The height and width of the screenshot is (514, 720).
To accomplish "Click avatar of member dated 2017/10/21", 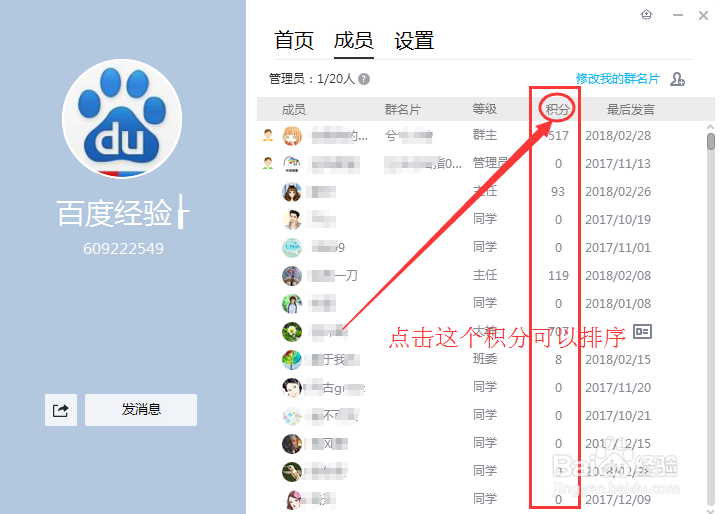I will tap(292, 416).
